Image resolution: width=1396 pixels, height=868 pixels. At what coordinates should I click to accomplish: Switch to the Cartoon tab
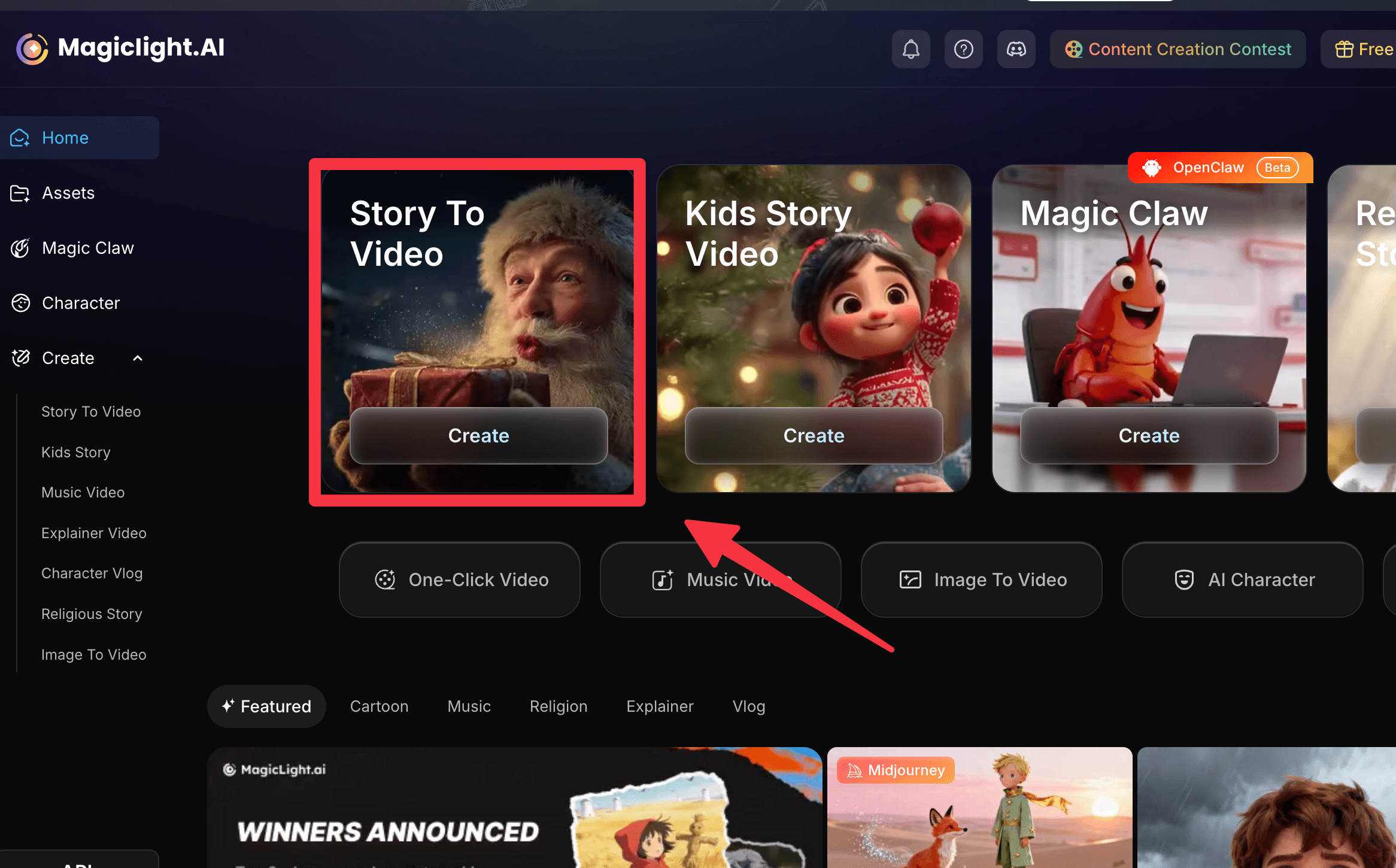[379, 706]
